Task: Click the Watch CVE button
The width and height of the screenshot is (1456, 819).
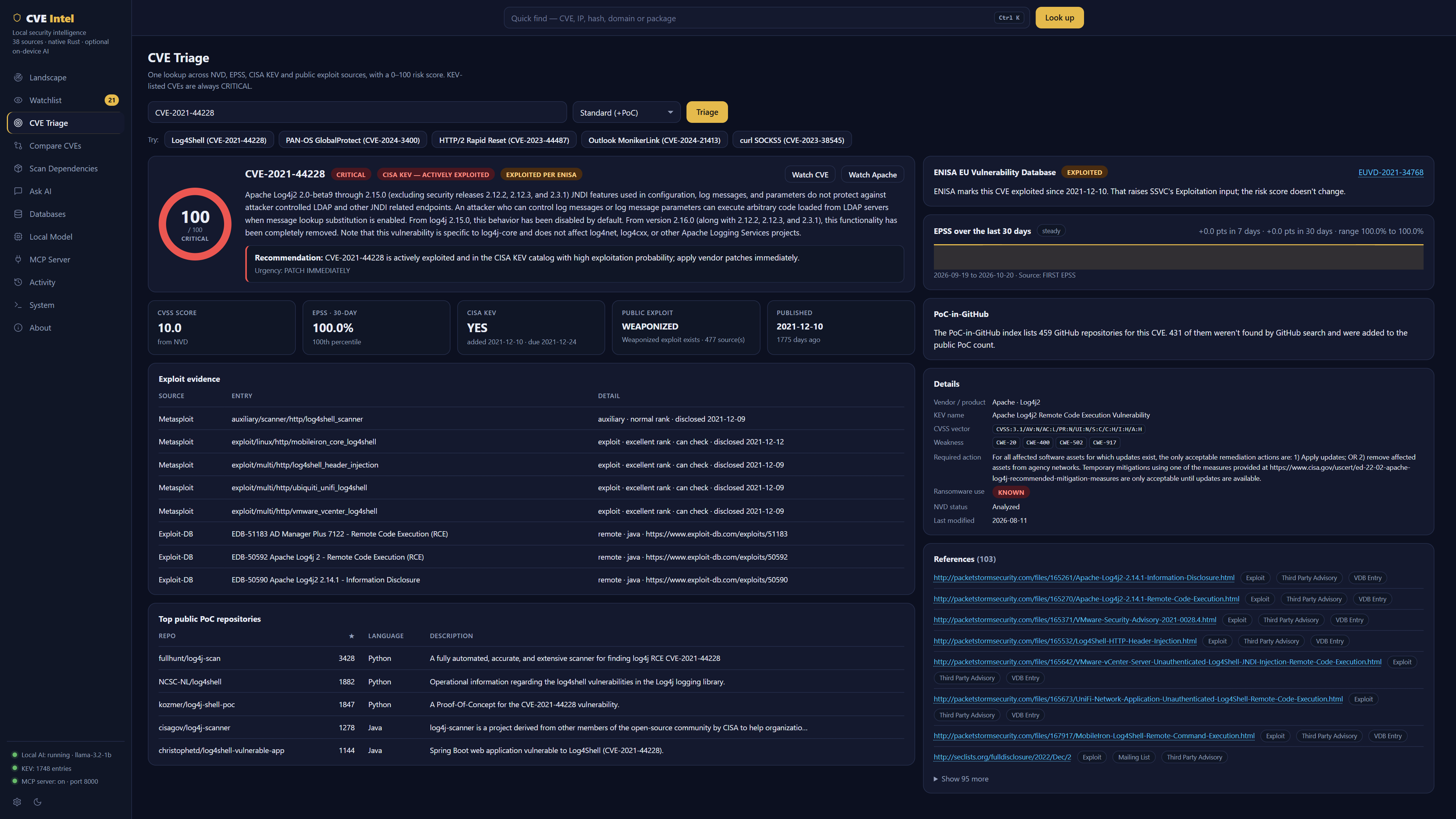Action: pos(810,175)
